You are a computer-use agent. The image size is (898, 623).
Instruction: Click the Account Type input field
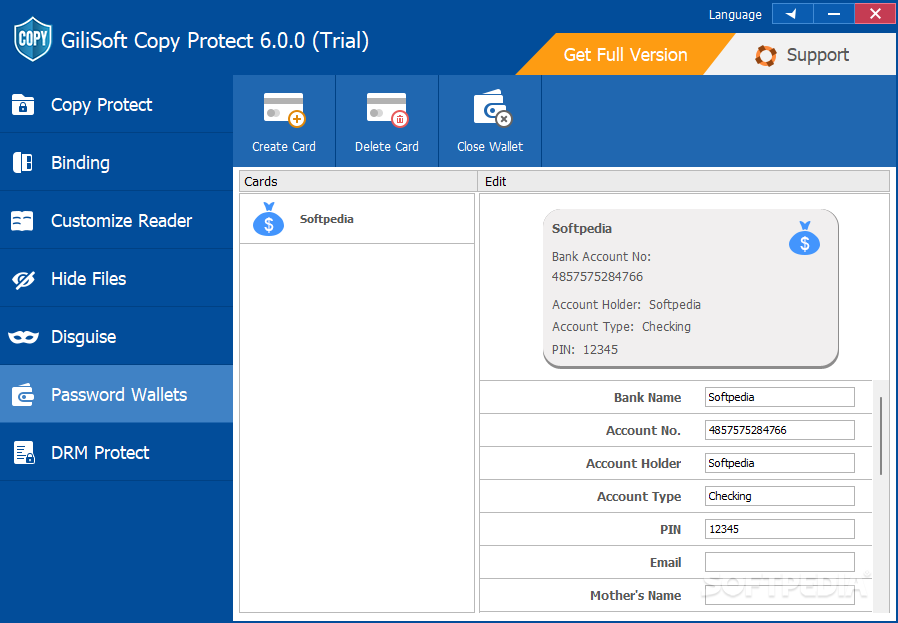pyautogui.click(x=779, y=496)
